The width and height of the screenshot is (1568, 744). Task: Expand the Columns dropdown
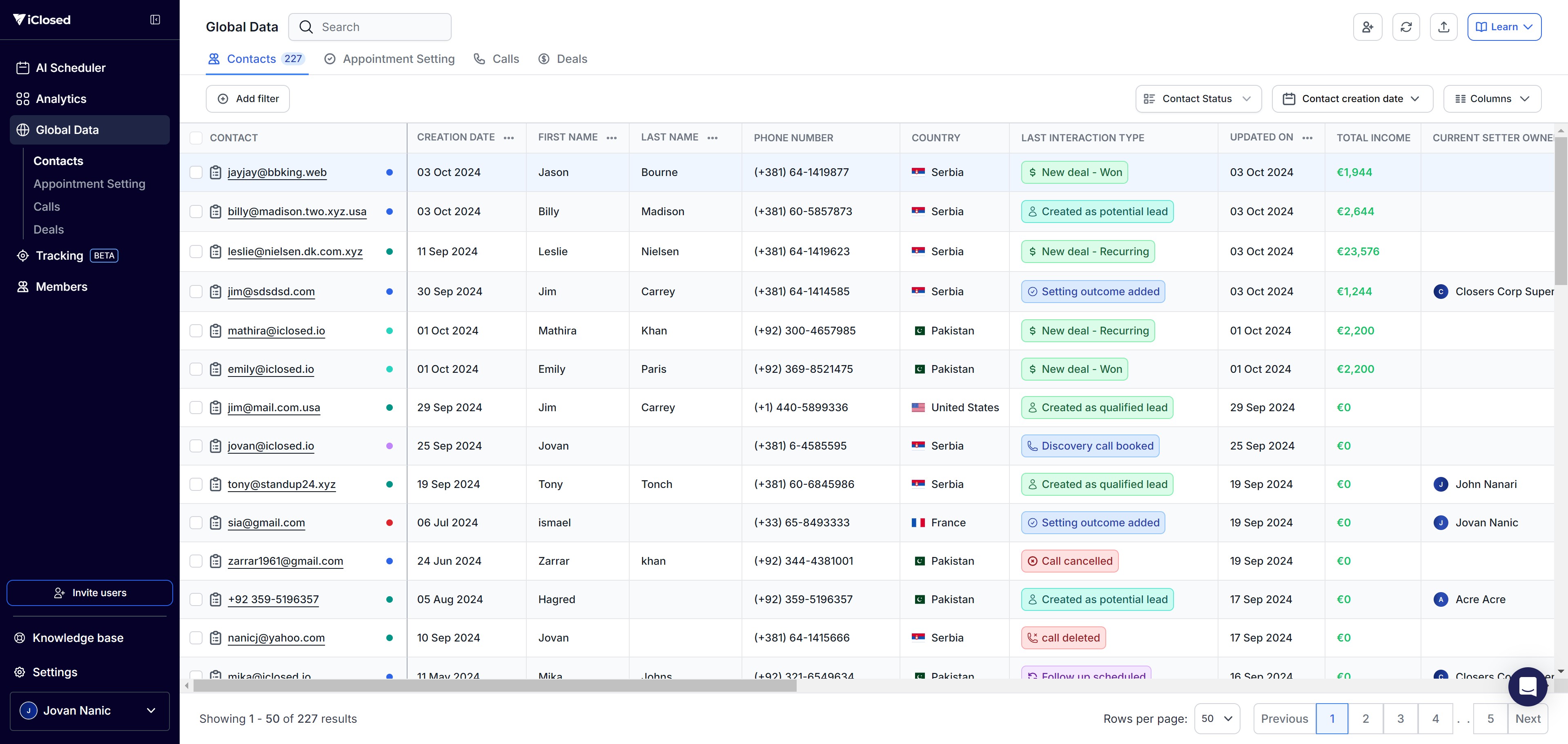(1492, 99)
